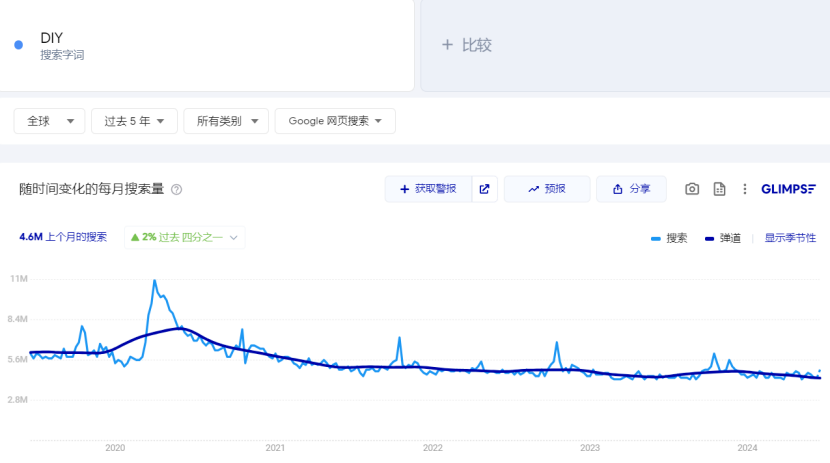
Task: Click 4.6M 上个月的搜索 stat
Action: (63, 237)
